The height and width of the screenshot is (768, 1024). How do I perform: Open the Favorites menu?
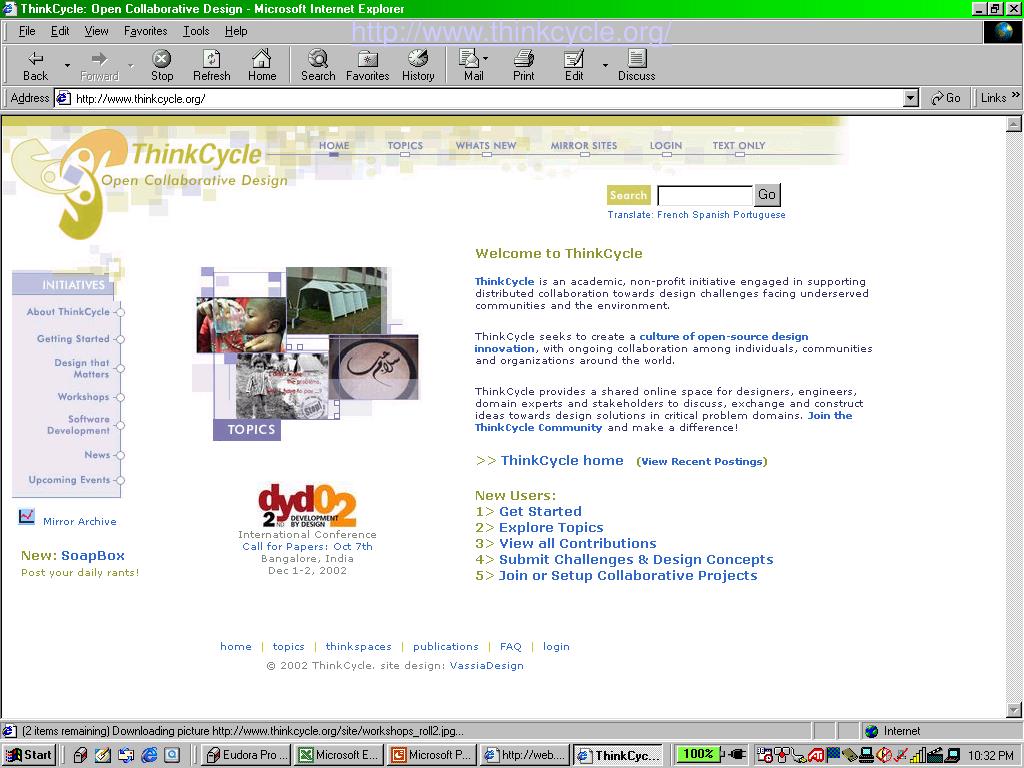point(146,31)
